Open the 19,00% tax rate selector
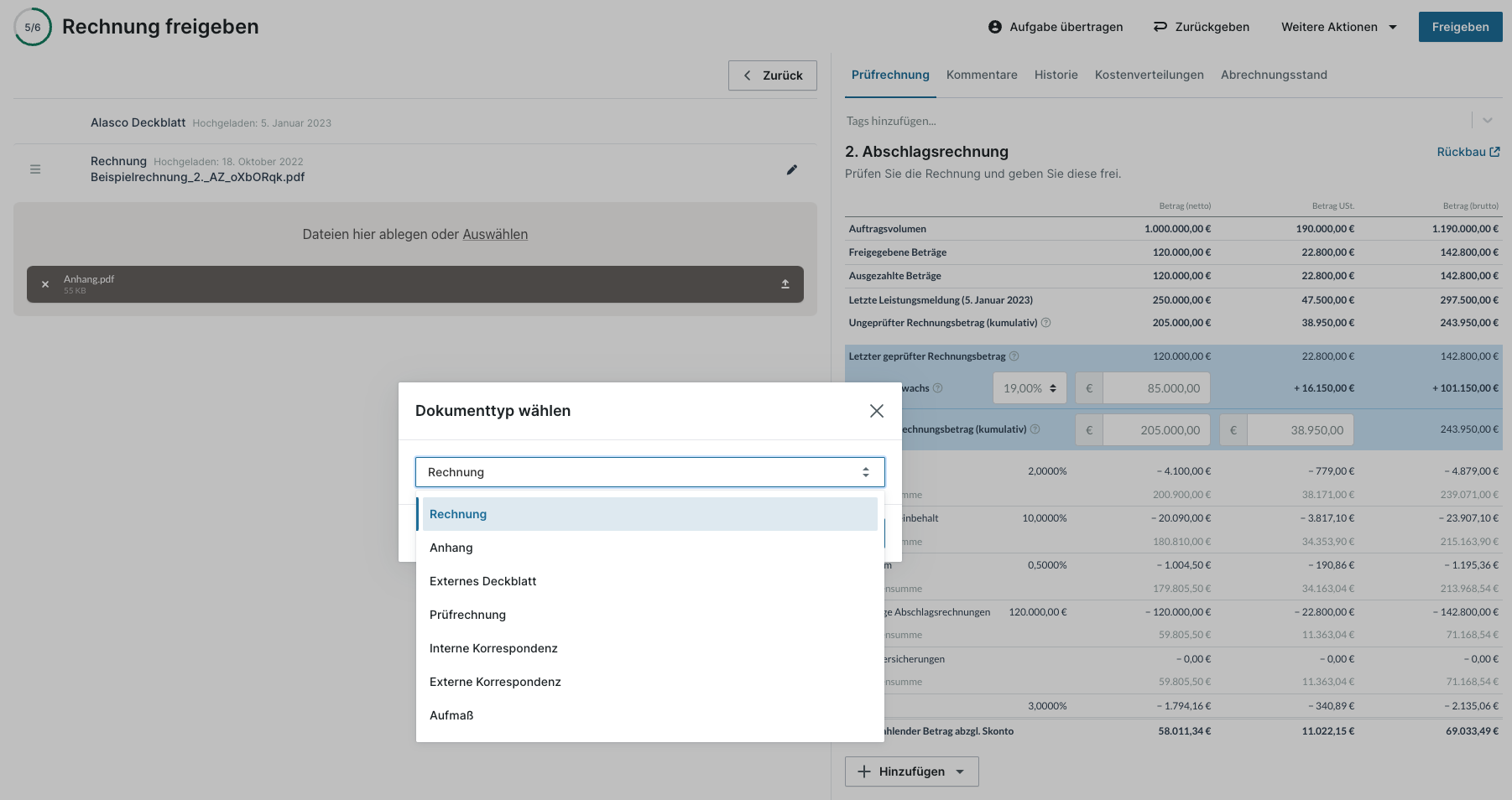 pyautogui.click(x=1029, y=388)
